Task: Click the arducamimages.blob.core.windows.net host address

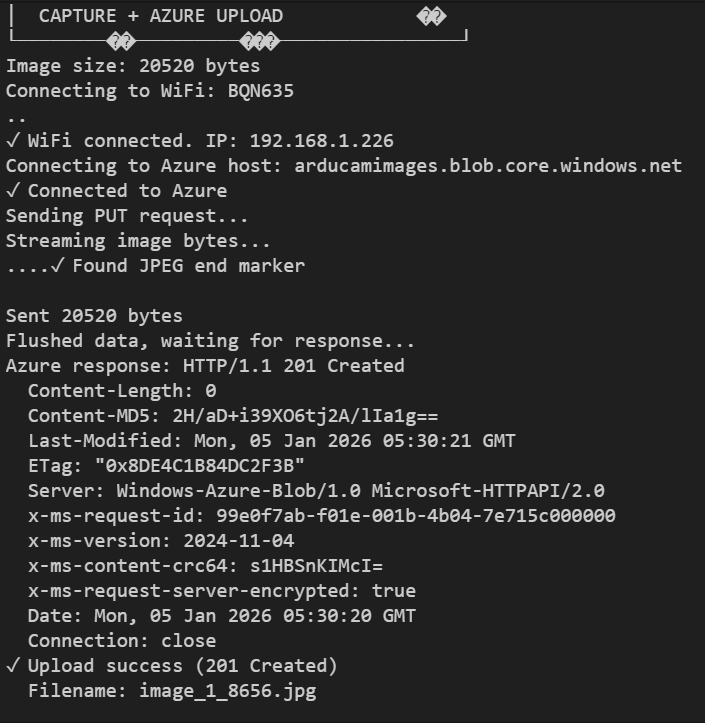Action: 488,166
